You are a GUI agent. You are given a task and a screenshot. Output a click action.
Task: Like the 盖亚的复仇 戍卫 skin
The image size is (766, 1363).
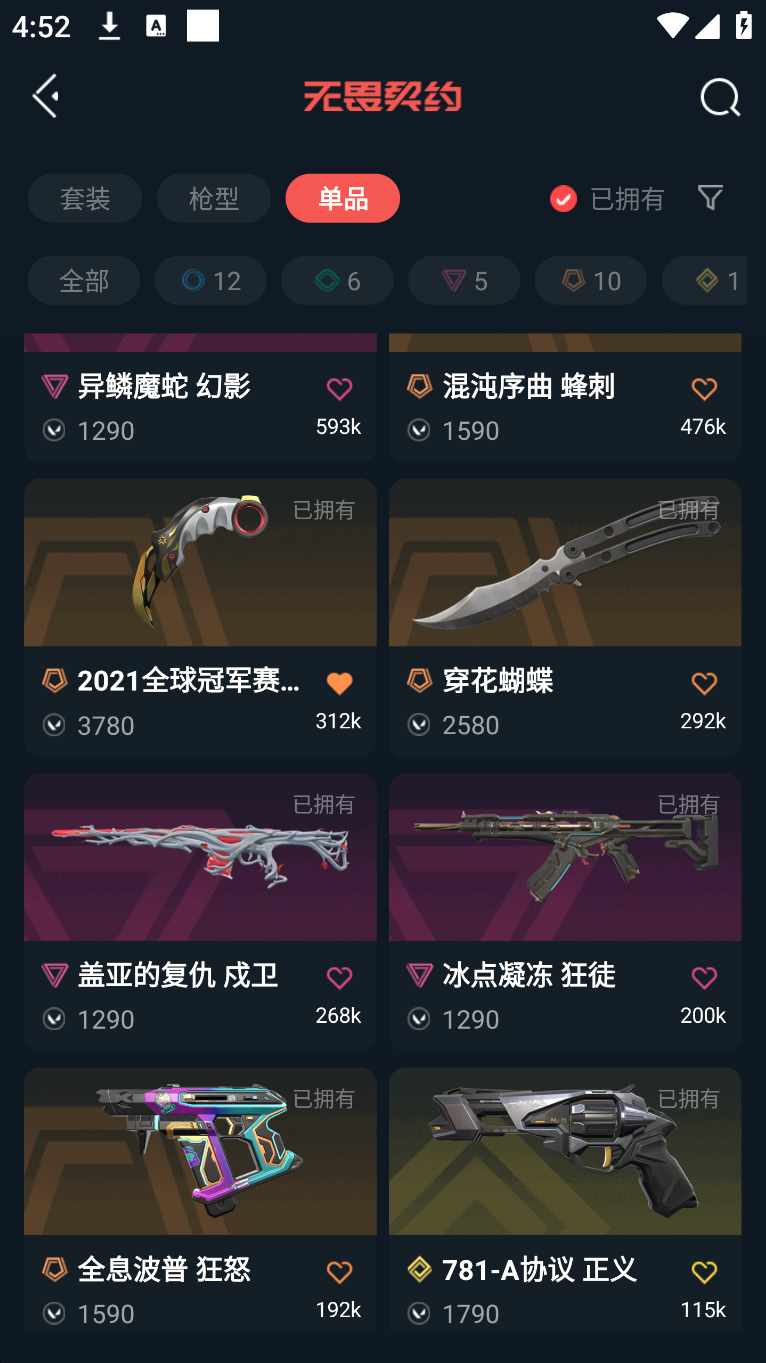click(x=340, y=977)
